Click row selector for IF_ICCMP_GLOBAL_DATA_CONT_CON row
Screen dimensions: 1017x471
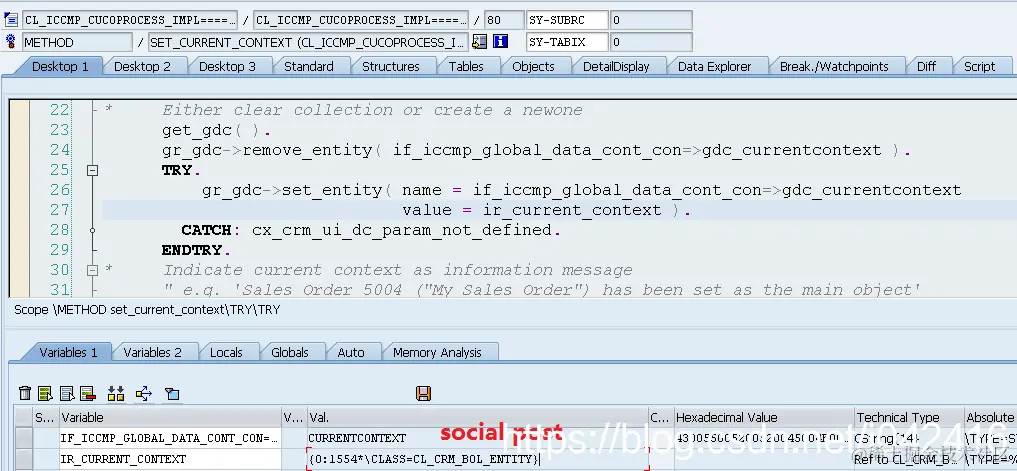(23, 438)
